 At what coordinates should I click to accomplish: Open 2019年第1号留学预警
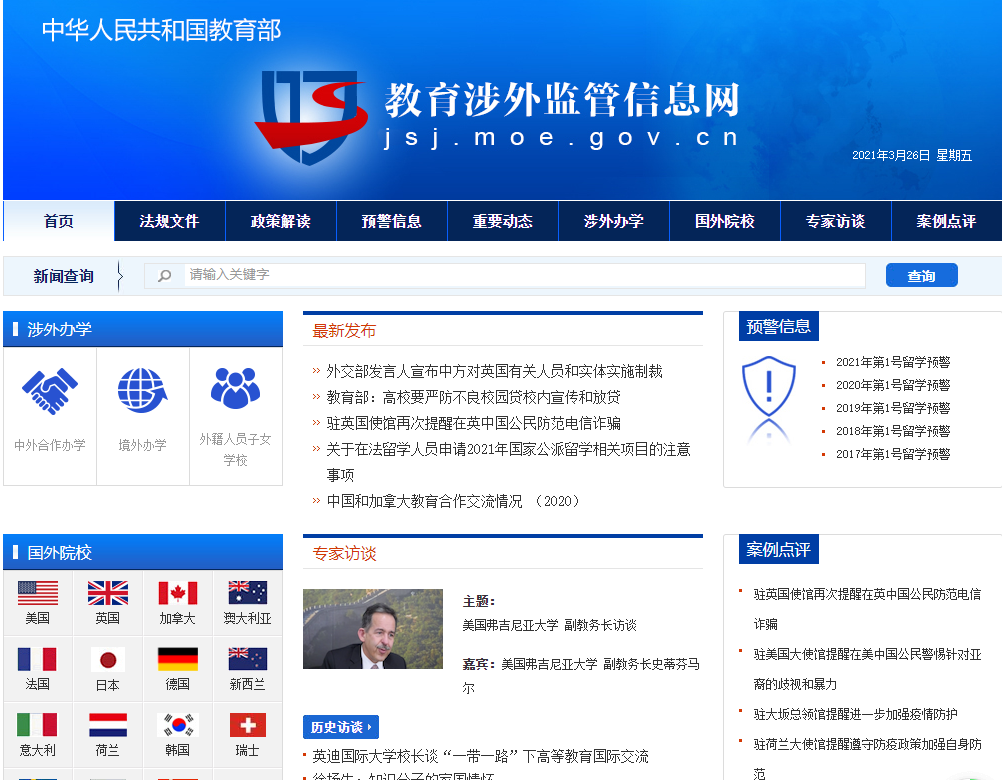coord(893,408)
